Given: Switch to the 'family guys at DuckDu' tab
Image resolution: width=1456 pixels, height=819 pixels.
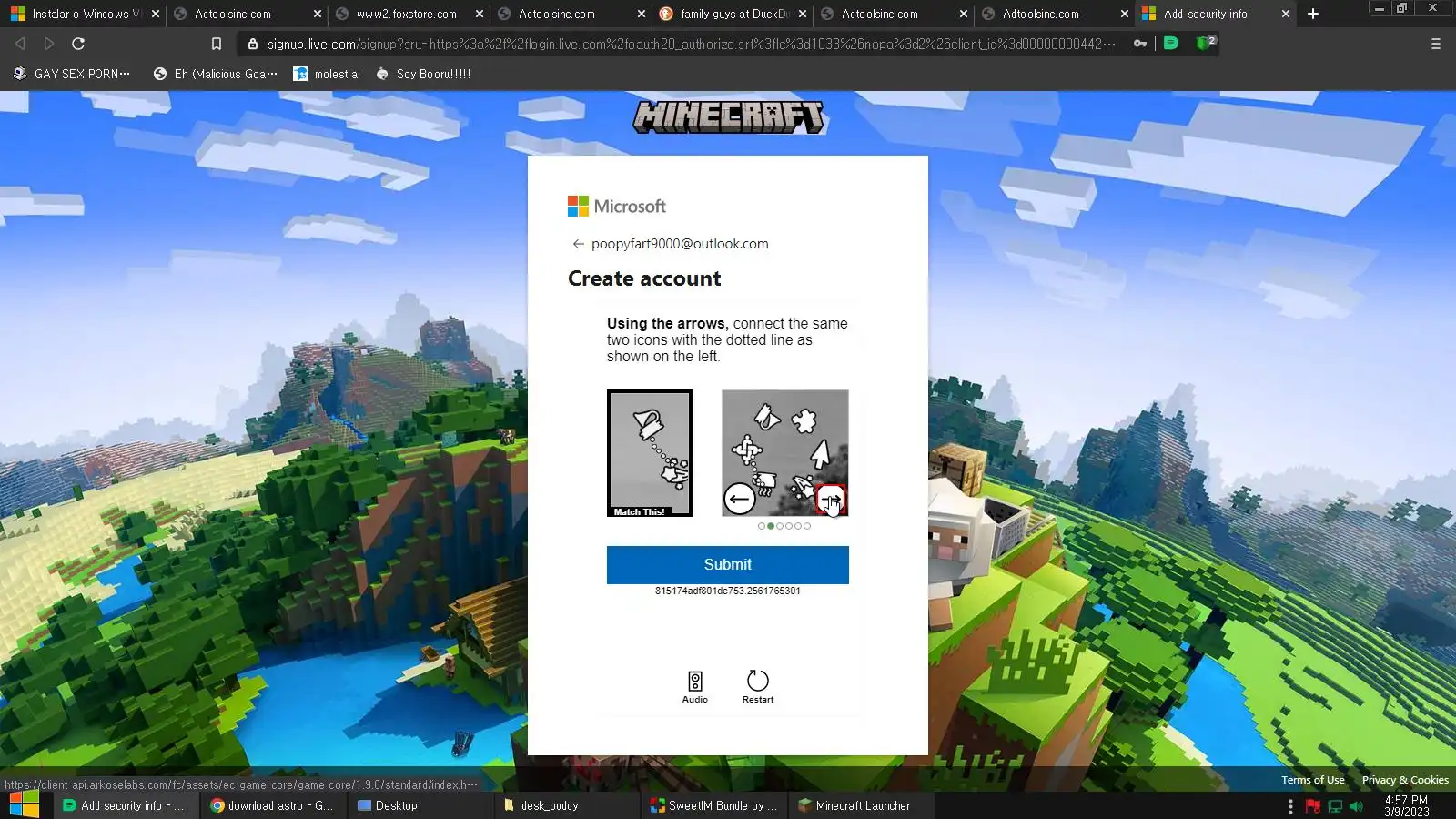Looking at the screenshot, I should coord(733,14).
